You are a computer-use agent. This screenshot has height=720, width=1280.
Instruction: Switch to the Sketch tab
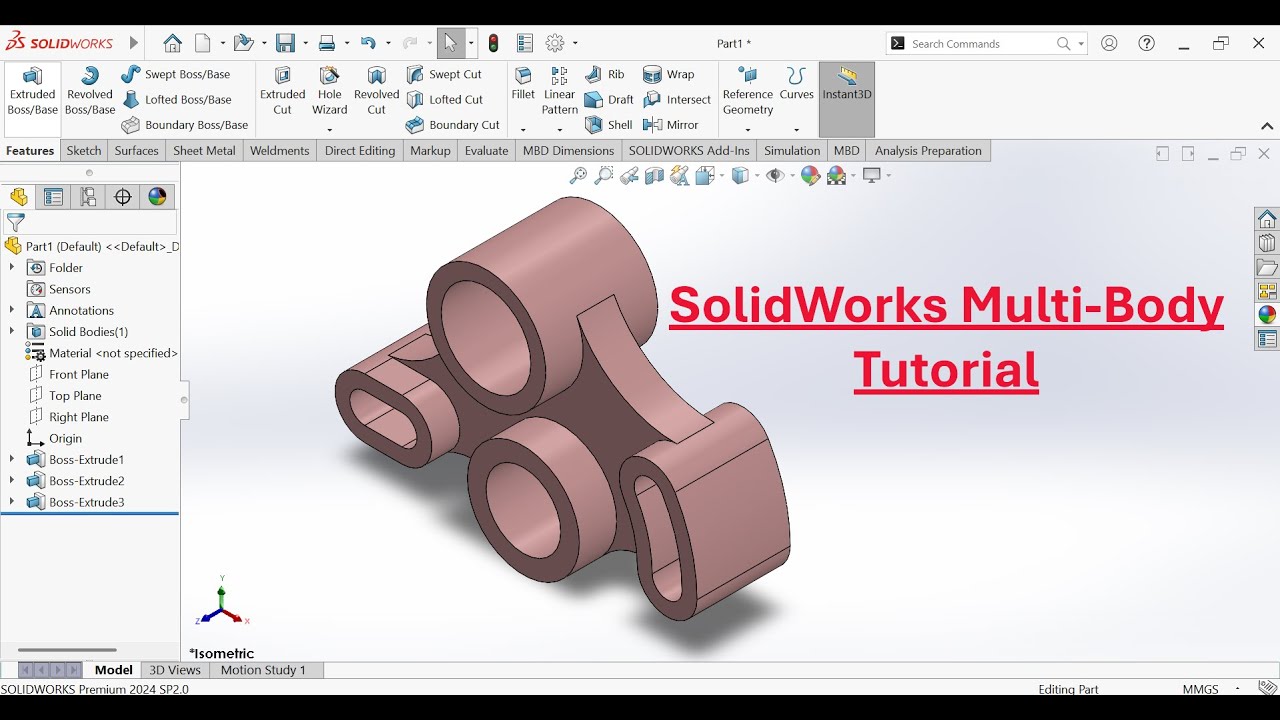pos(84,151)
